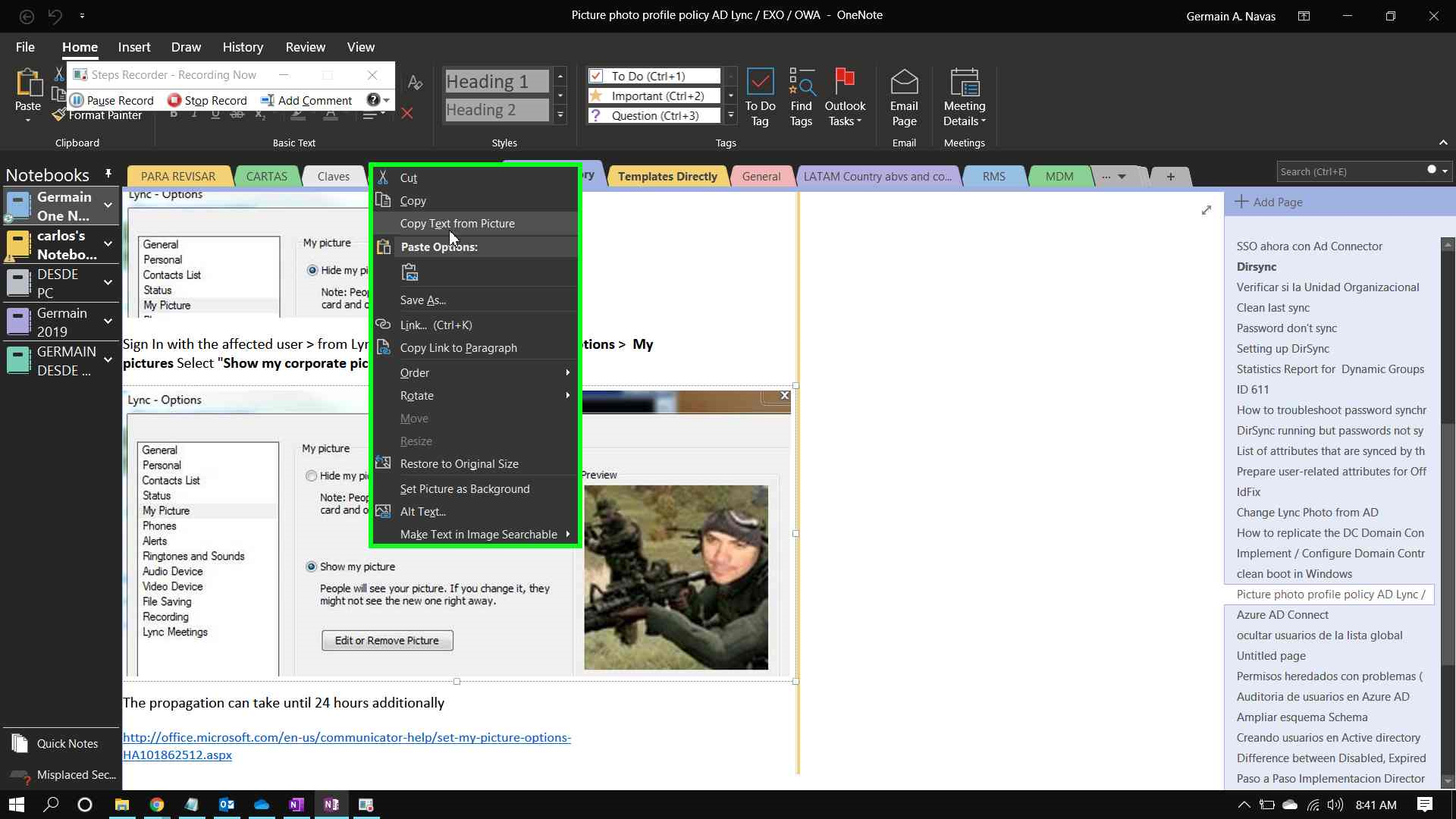Image resolution: width=1456 pixels, height=819 pixels.
Task: Click Stop Record in Steps Recorder
Action: (x=208, y=100)
